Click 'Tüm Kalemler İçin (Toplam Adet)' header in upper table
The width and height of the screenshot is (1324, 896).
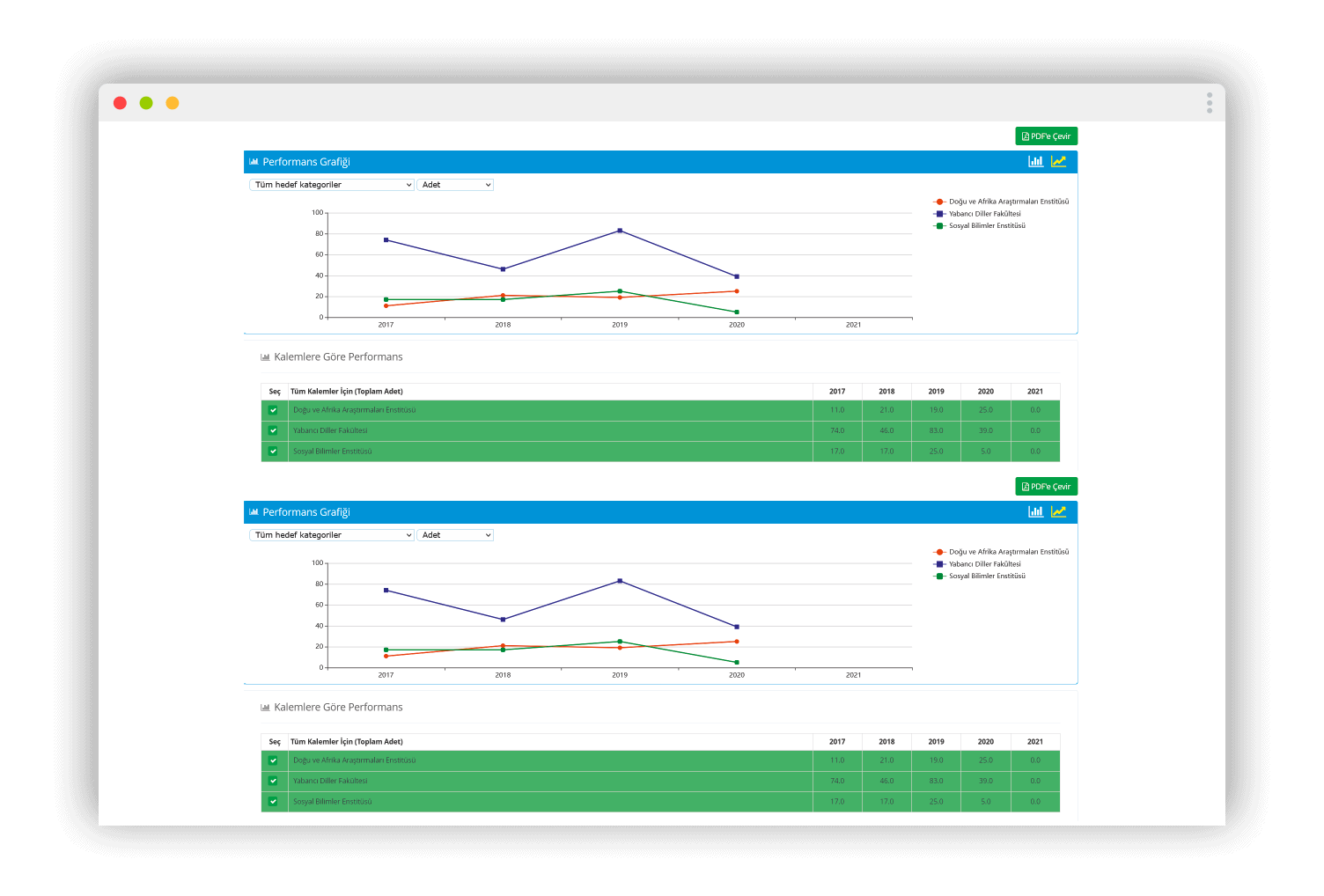347,392
